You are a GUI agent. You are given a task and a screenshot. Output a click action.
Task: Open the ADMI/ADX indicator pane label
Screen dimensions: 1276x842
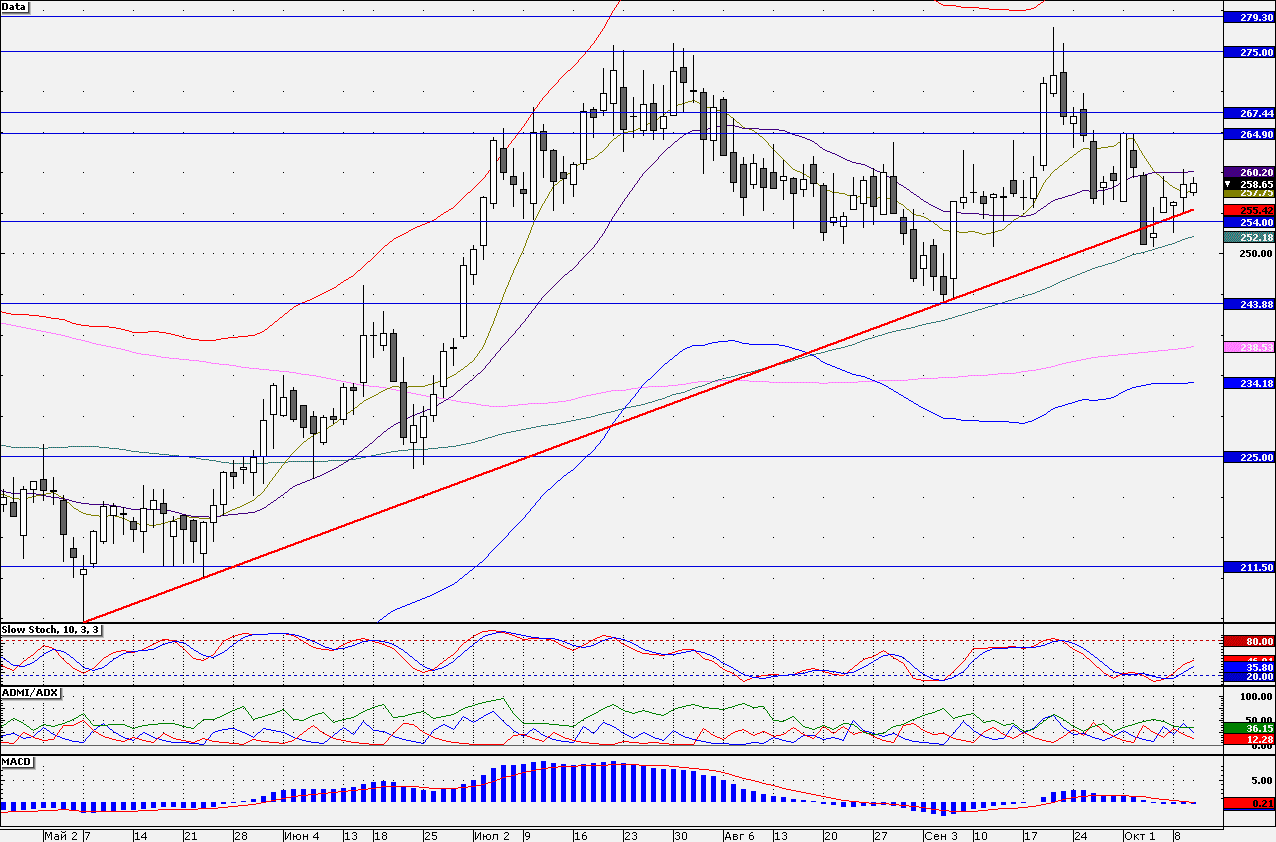coord(31,692)
